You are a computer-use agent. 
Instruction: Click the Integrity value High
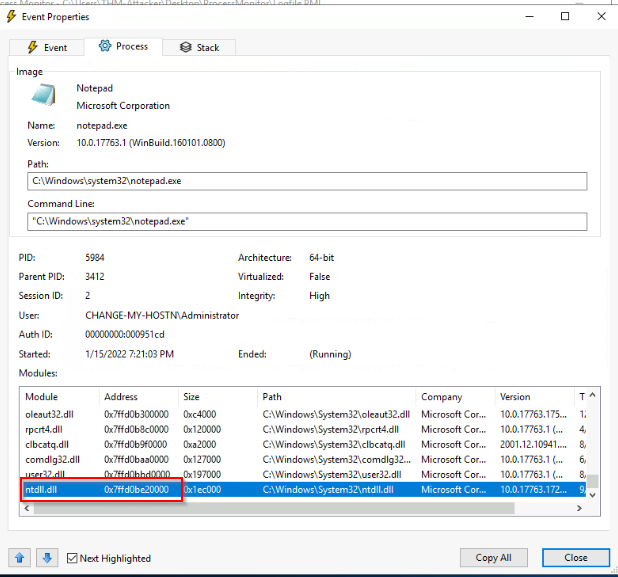click(x=319, y=296)
